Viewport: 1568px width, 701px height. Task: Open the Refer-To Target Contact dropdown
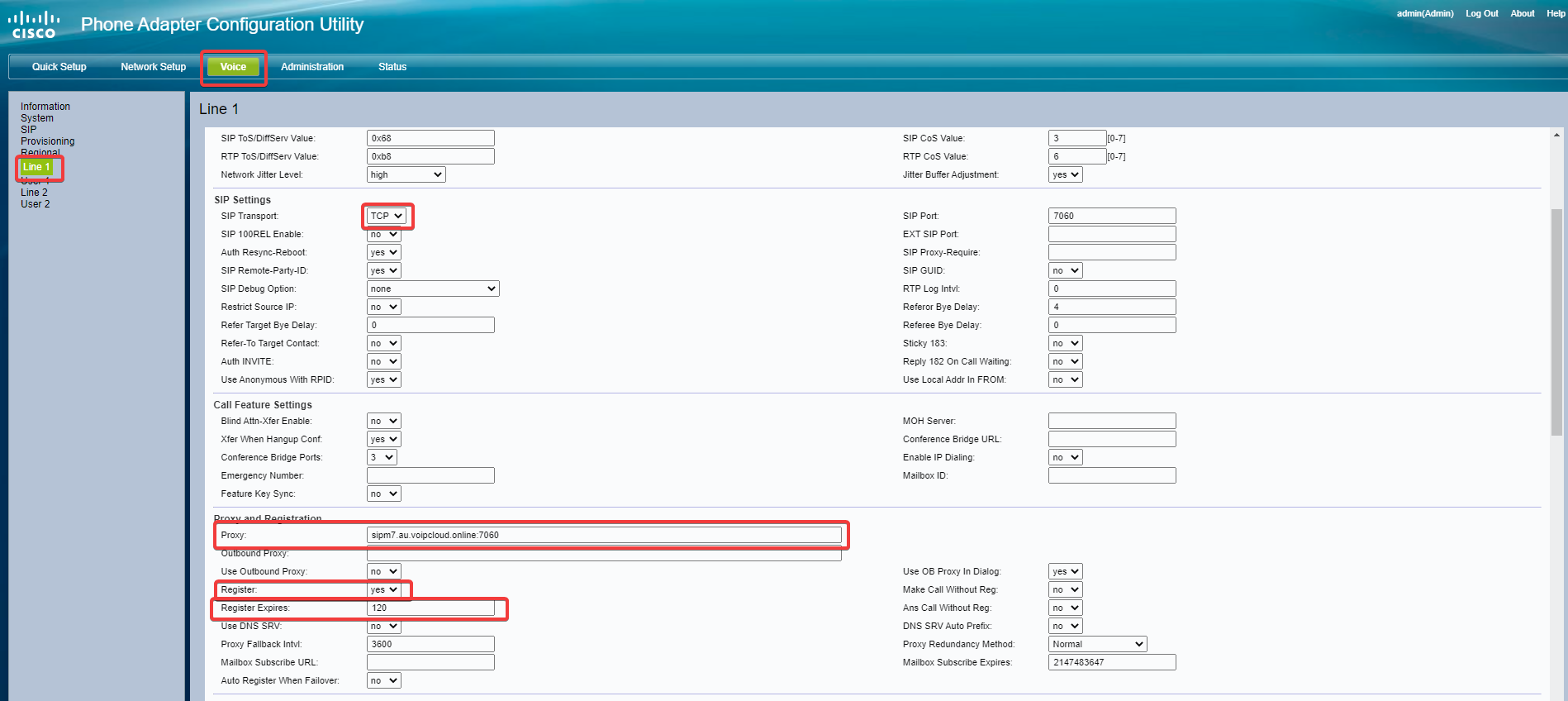pyautogui.click(x=383, y=343)
